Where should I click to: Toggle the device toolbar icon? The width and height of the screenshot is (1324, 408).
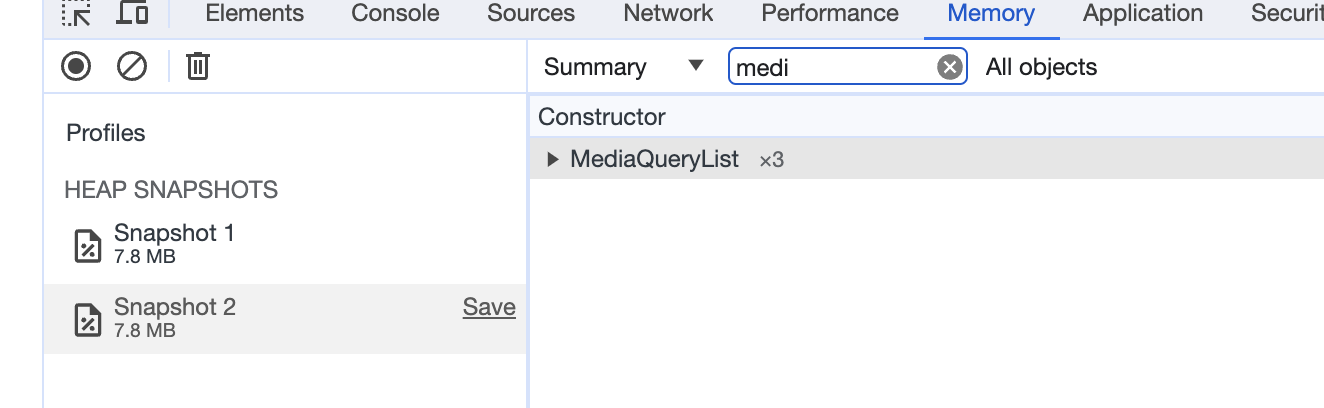132,13
